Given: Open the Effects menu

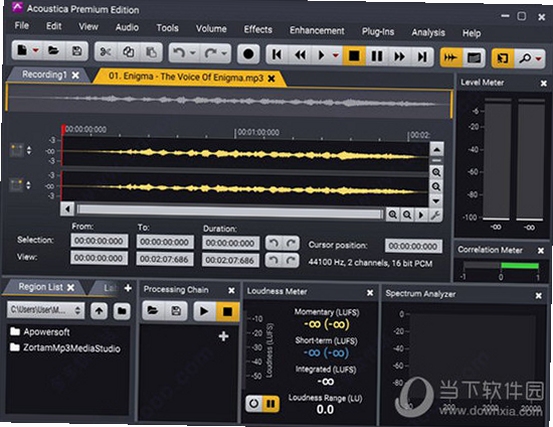Looking at the screenshot, I should (258, 29).
